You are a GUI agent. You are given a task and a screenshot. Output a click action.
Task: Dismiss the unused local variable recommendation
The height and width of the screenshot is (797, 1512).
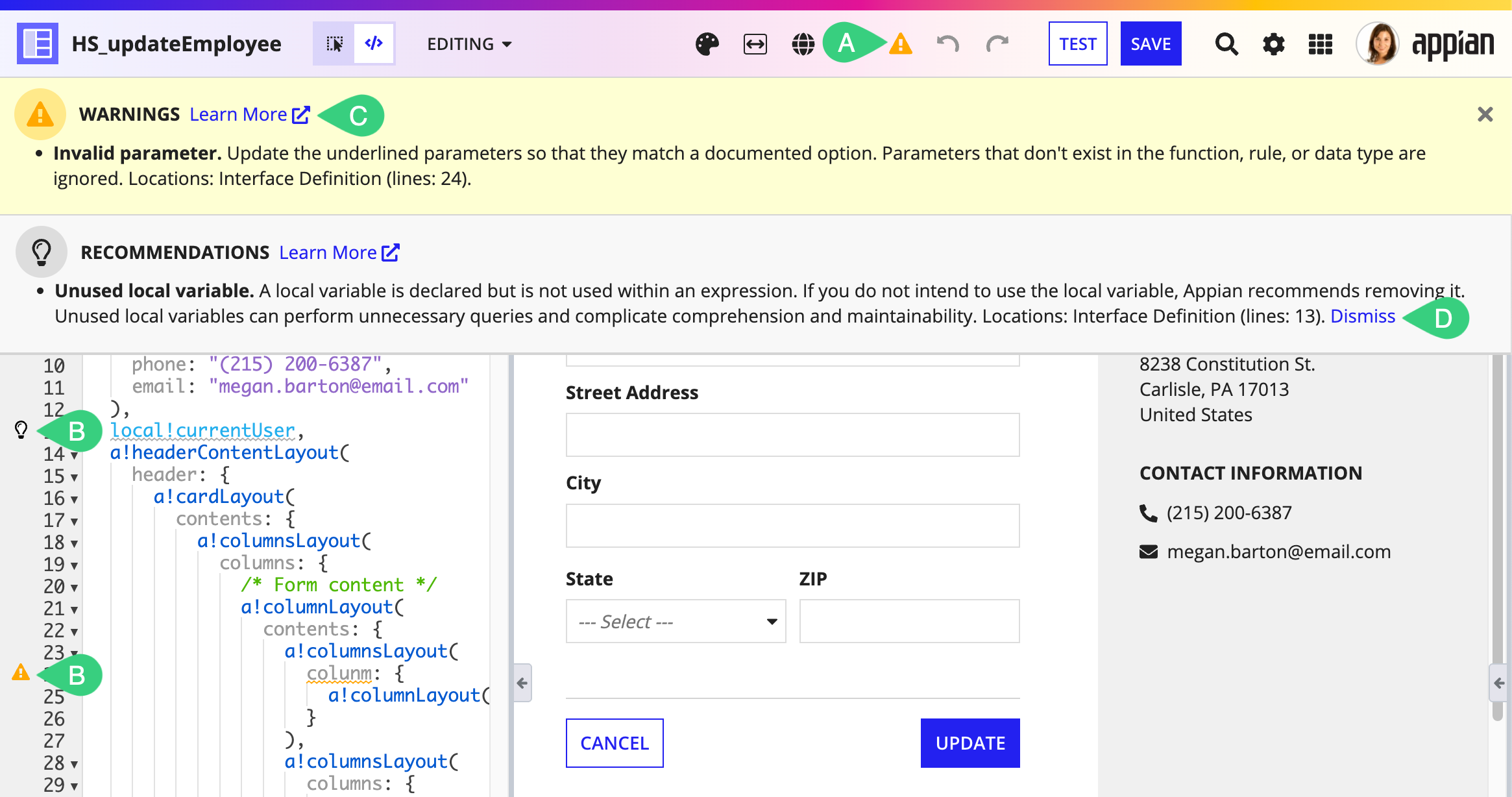click(1362, 316)
